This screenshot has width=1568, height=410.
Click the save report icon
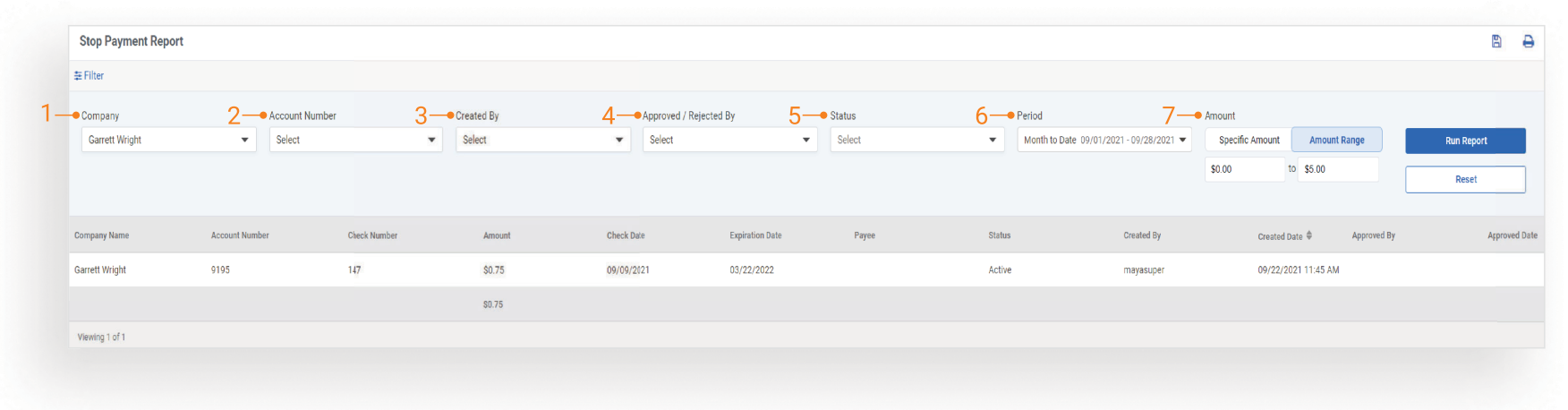(x=1496, y=41)
